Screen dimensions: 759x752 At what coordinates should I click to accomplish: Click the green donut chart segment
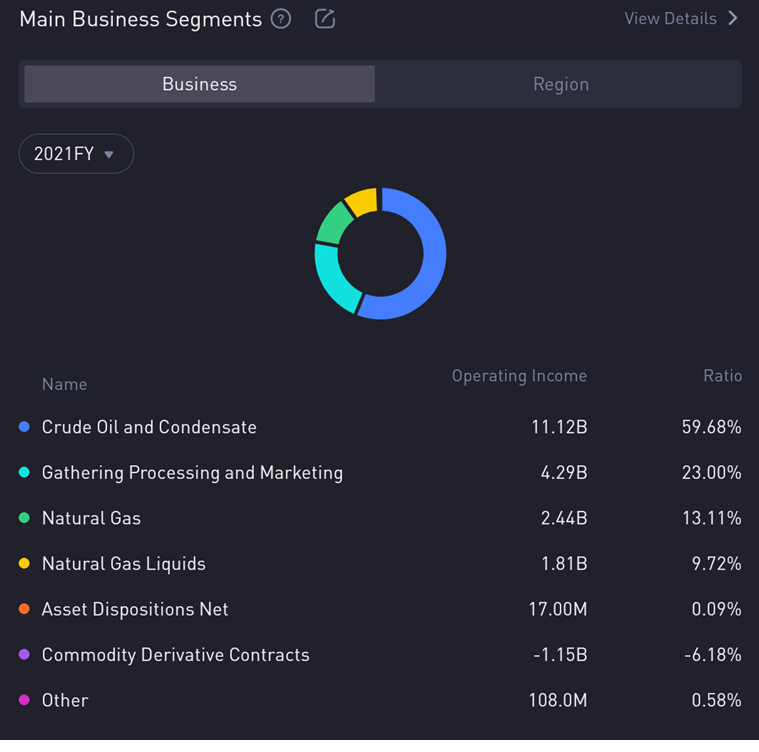pyautogui.click(x=330, y=223)
